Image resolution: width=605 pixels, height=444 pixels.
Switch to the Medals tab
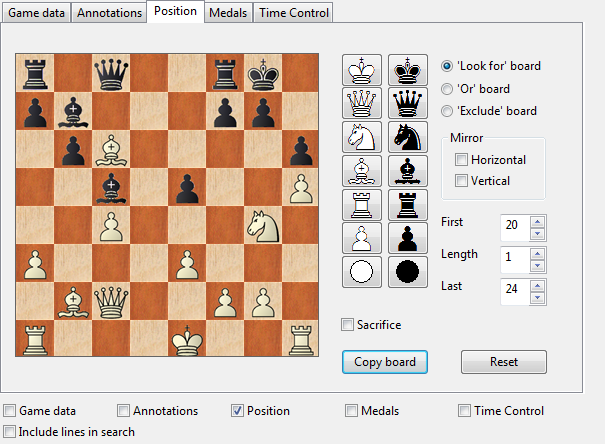229,13
